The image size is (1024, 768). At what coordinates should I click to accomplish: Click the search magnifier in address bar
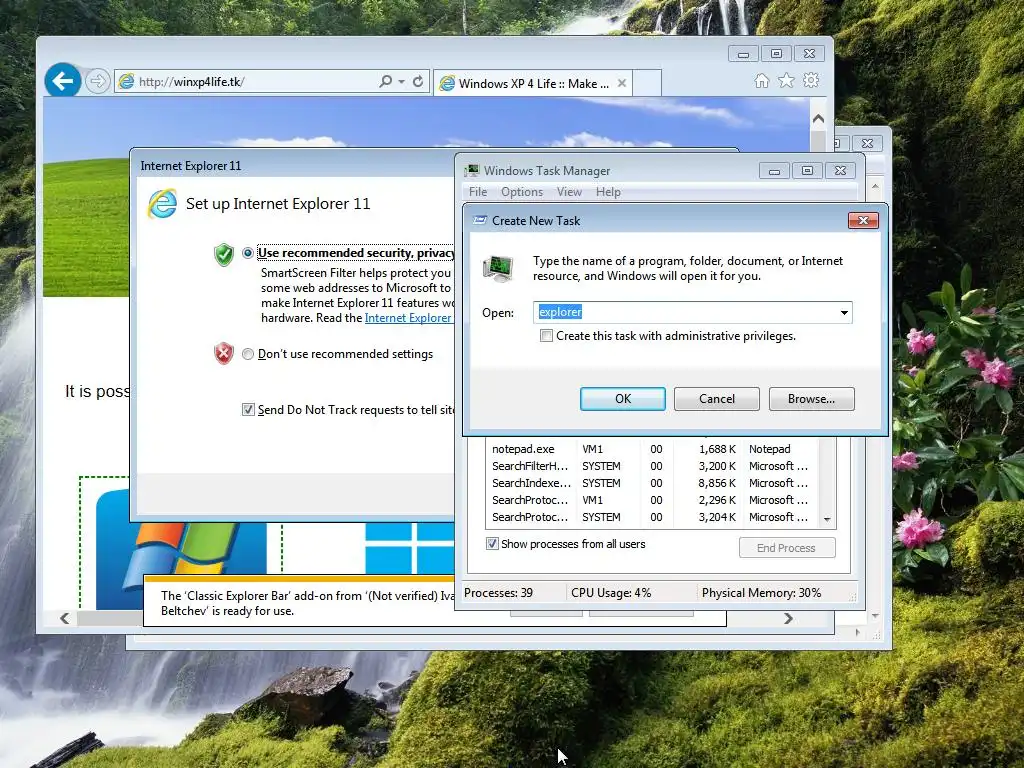(386, 81)
